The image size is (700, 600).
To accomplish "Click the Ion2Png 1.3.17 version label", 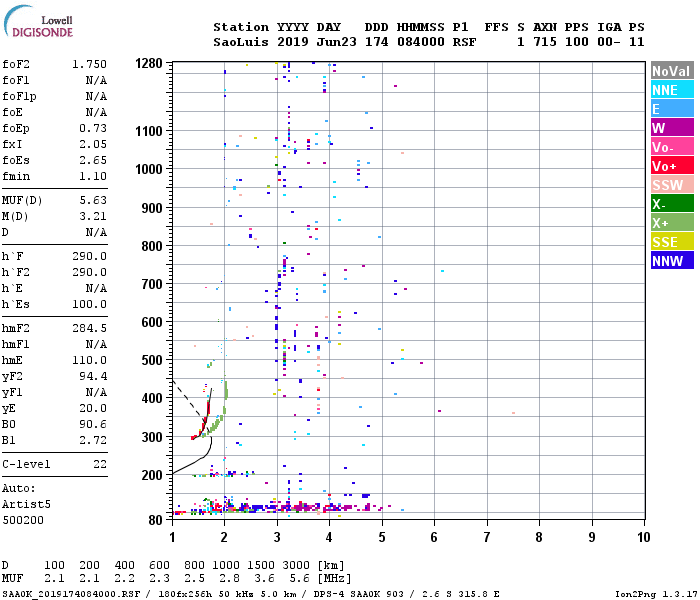I will pyautogui.click(x=656, y=594).
